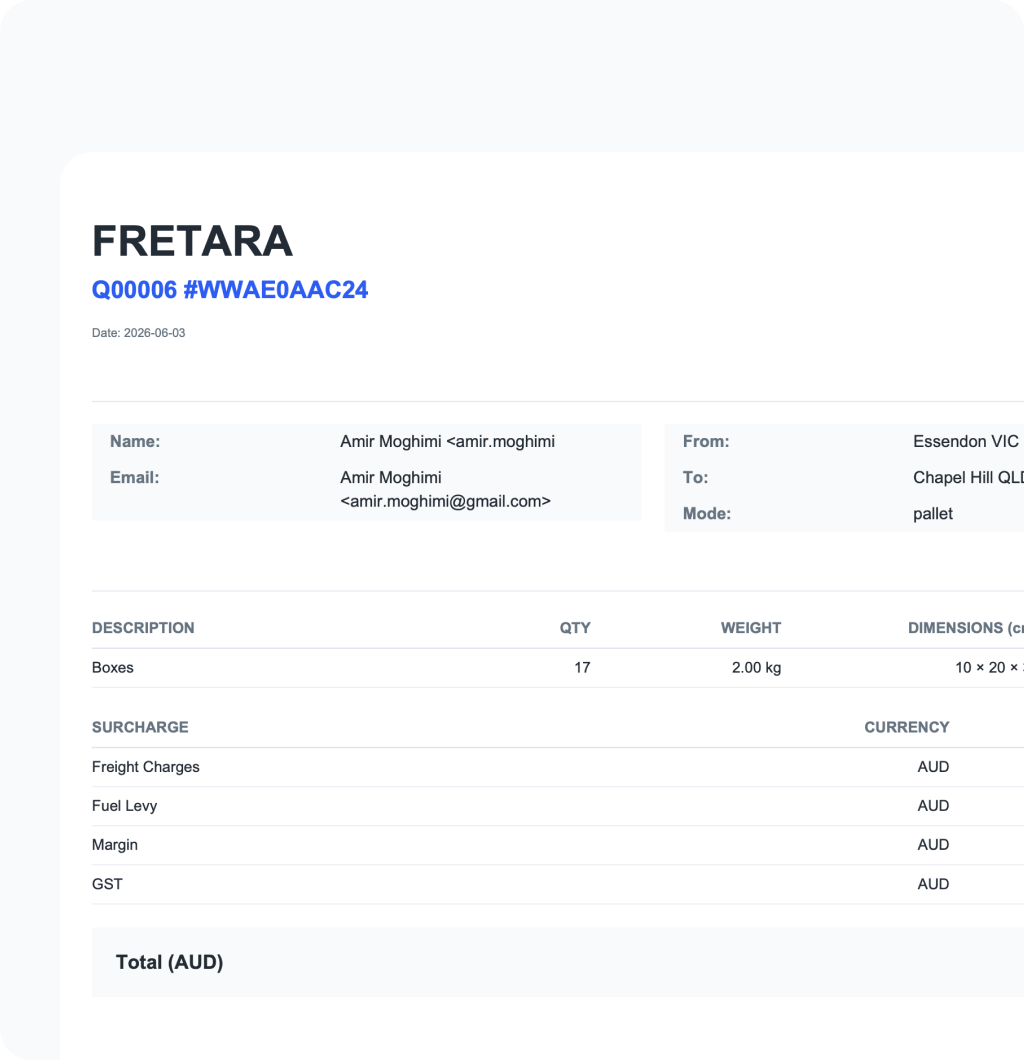The image size is (1024, 1060).
Task: Click the GST row label
Action: click(107, 884)
